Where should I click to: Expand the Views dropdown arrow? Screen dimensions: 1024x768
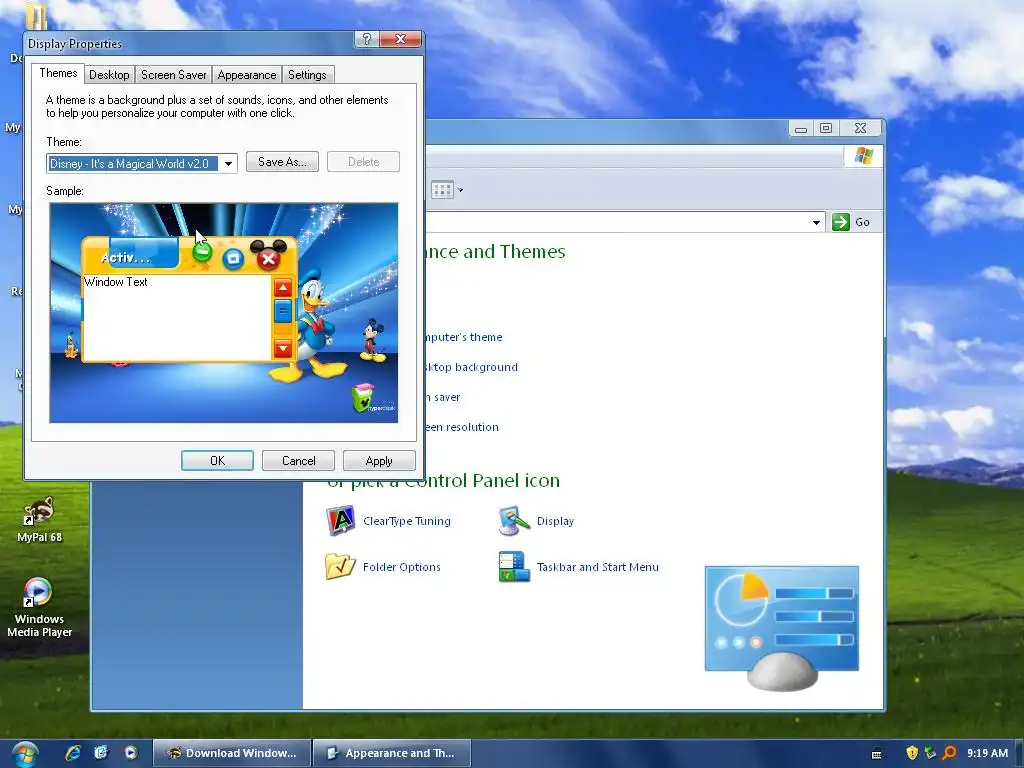click(460, 190)
